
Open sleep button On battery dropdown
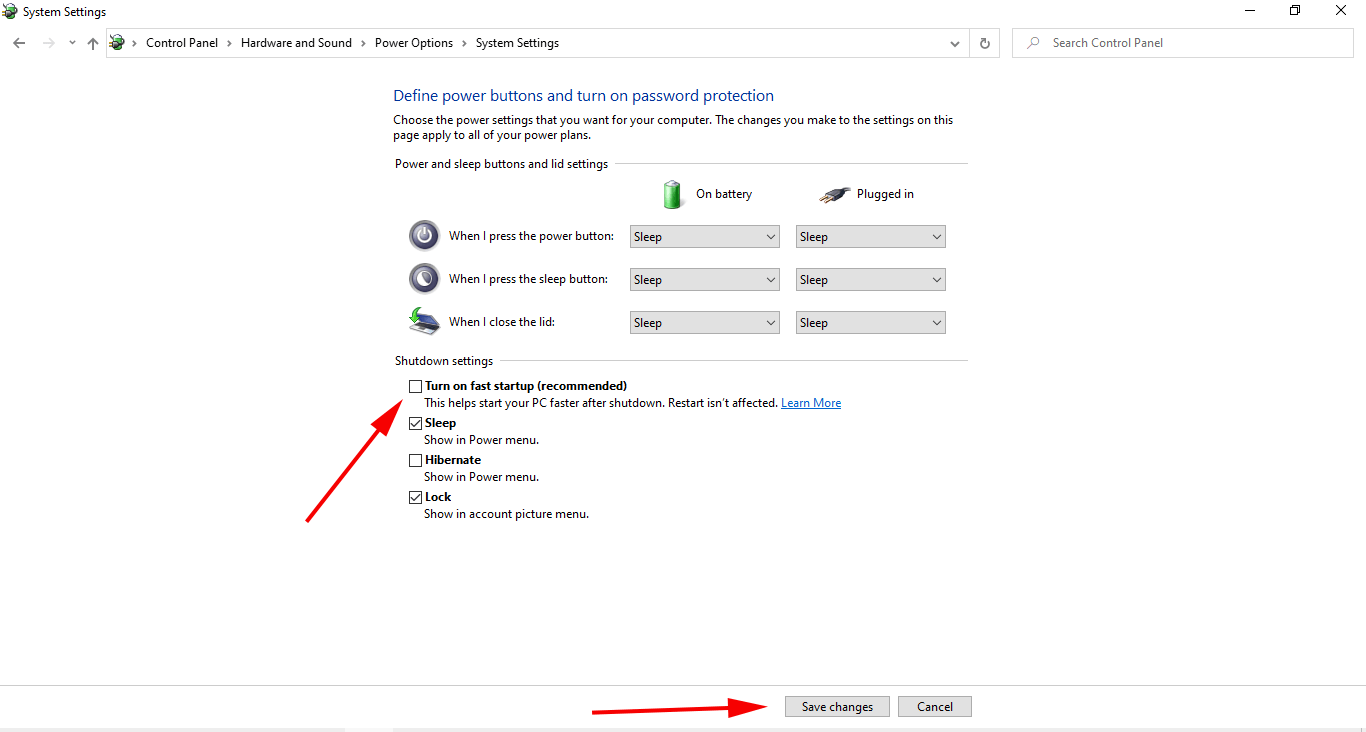[705, 280]
